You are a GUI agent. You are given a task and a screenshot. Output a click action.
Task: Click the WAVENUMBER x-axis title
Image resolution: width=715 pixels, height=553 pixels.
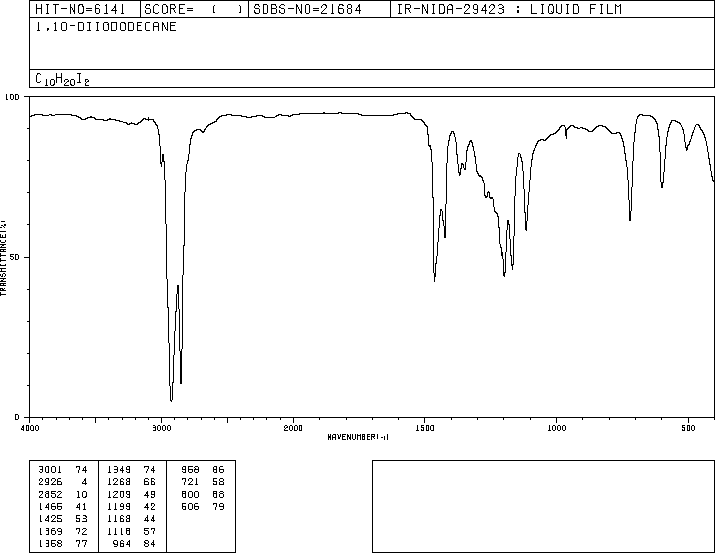(358, 437)
